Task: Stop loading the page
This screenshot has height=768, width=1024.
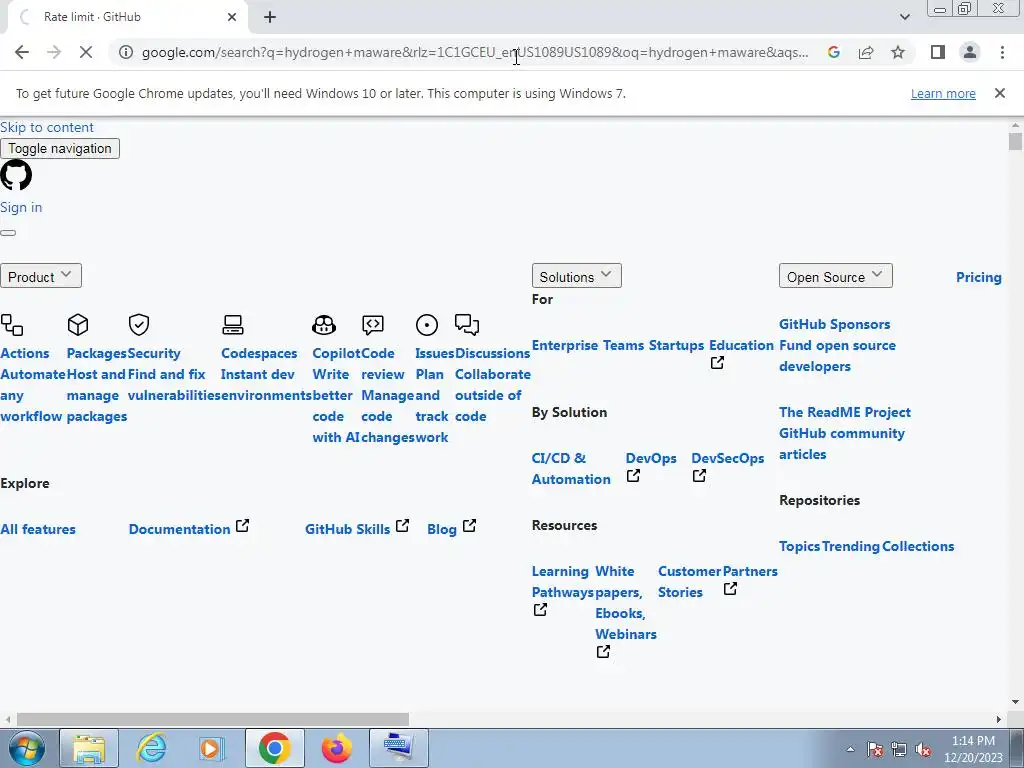Action: (x=86, y=52)
